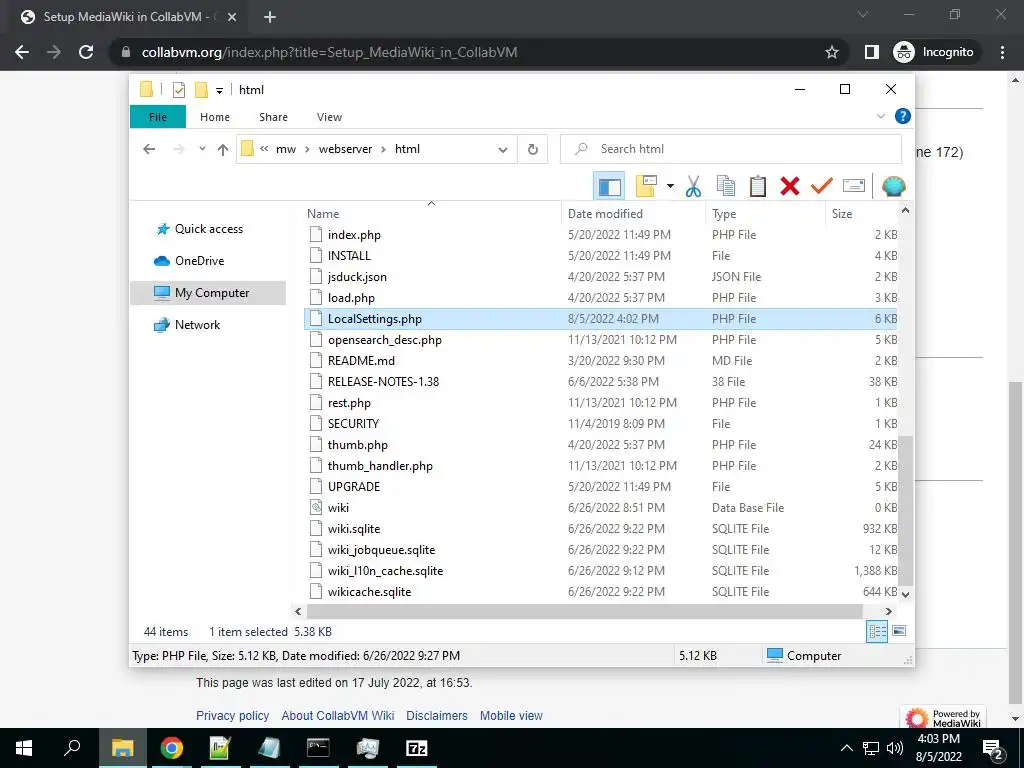Click the webserver breadcrumb segment
The height and width of the screenshot is (768, 1024).
pos(345,149)
